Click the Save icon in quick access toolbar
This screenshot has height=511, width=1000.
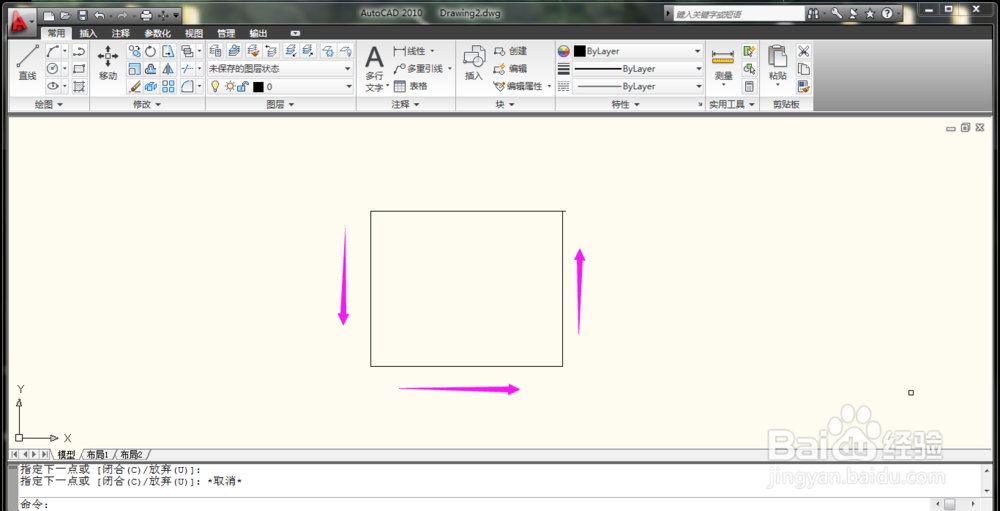click(x=82, y=15)
